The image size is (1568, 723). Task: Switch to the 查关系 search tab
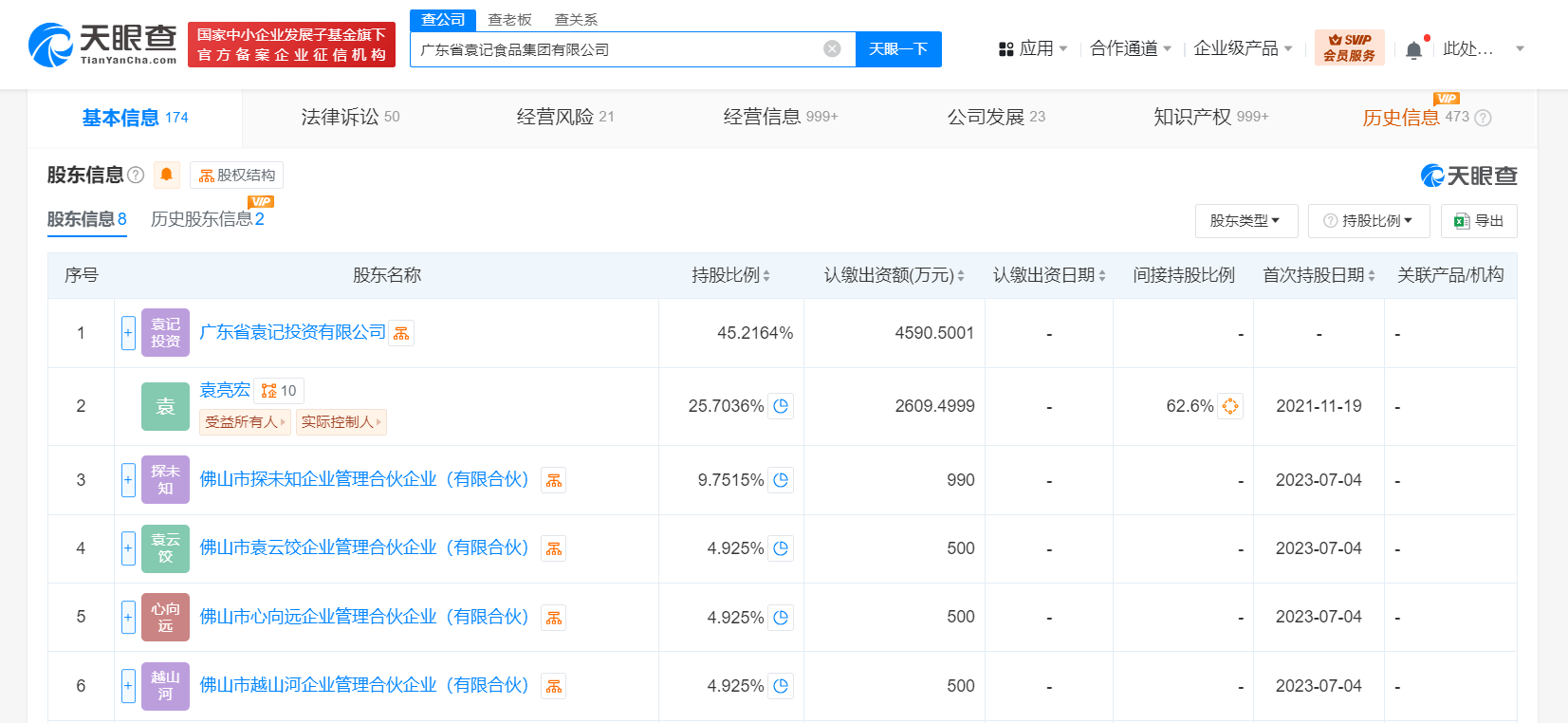click(x=576, y=20)
